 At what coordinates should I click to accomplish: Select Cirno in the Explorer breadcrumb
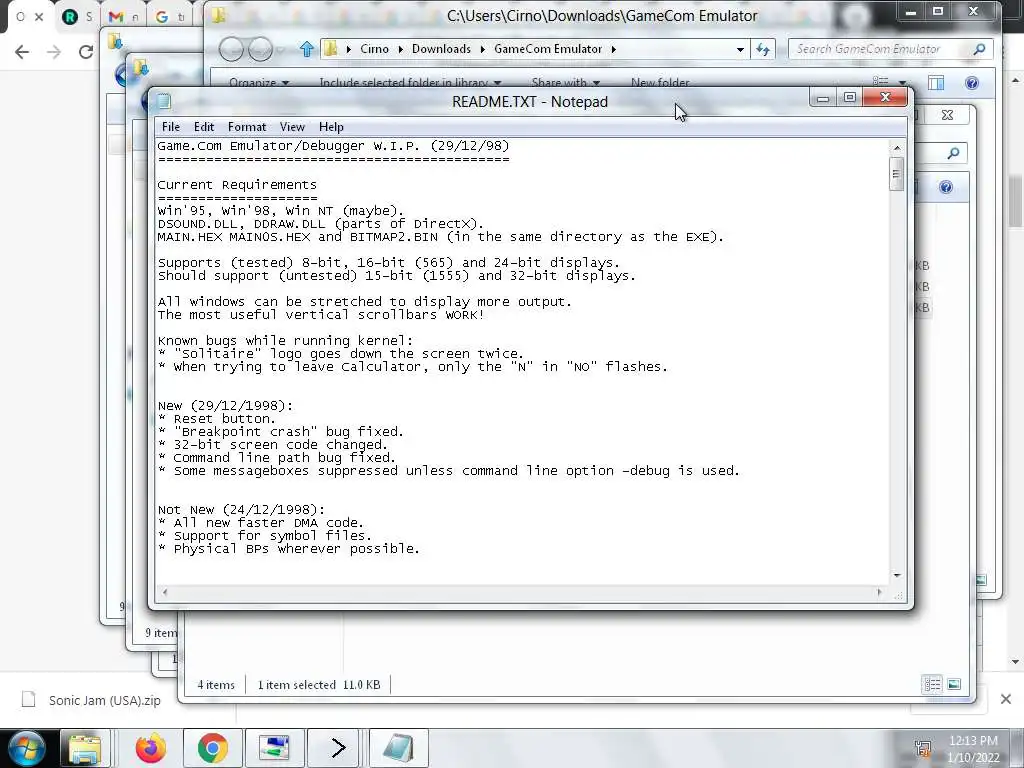coord(374,49)
